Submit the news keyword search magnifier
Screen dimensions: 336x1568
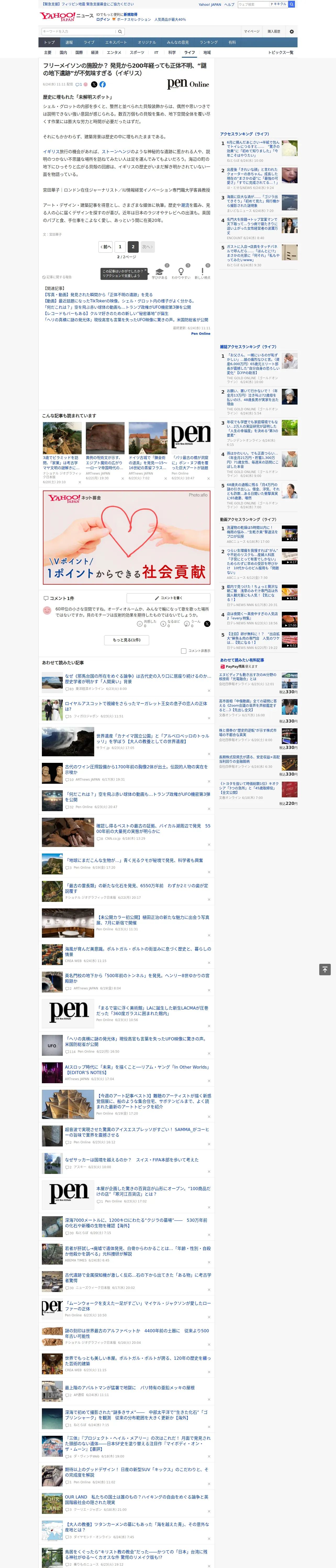[x=120, y=32]
